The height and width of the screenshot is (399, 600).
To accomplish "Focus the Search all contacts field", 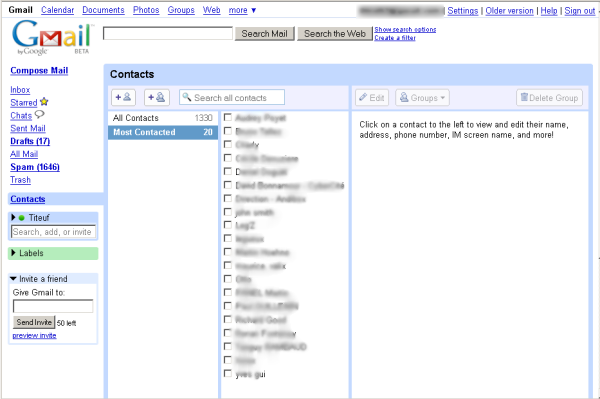I will tap(232, 97).
